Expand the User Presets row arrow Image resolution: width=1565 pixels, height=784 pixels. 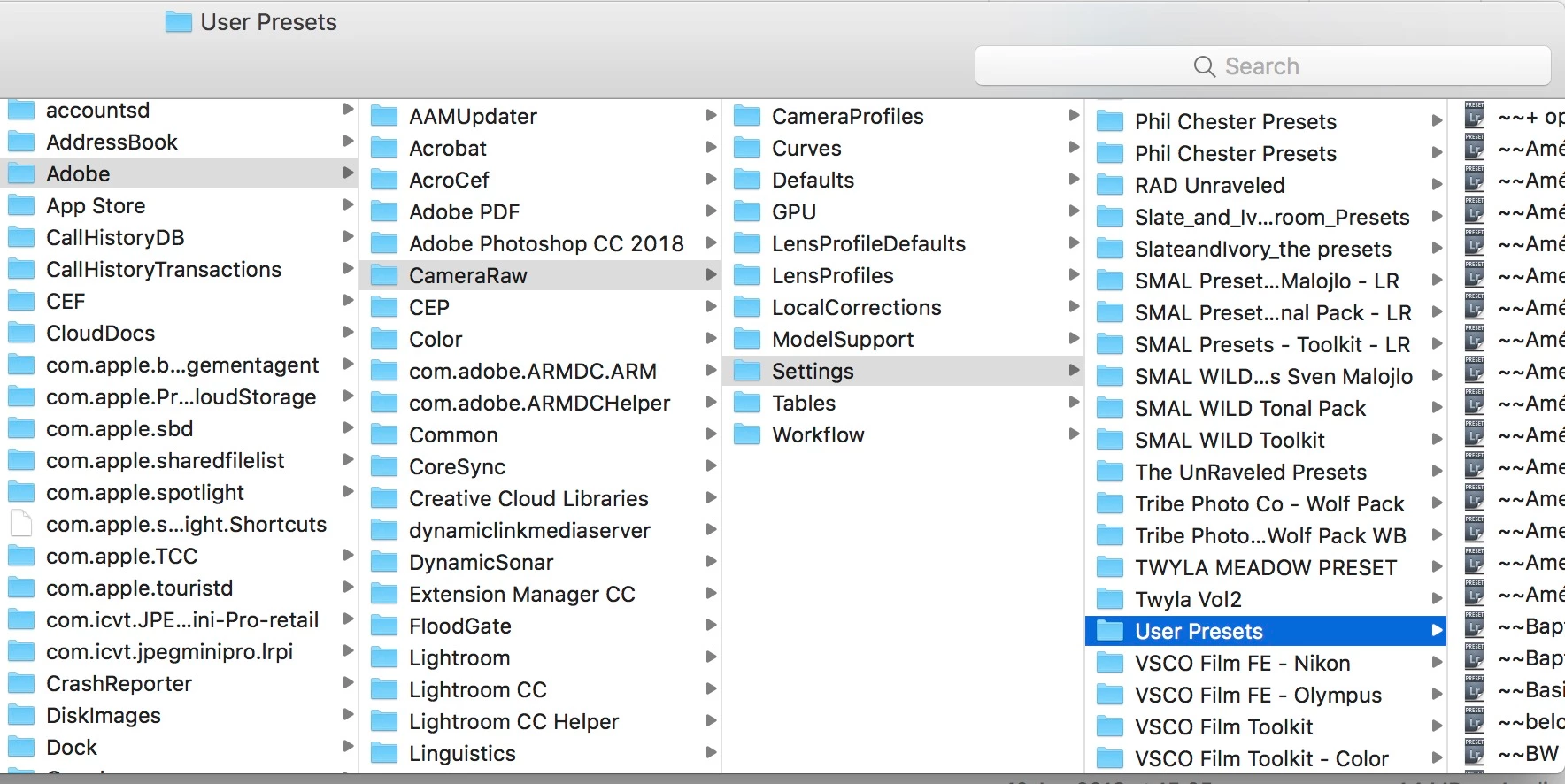coord(1437,631)
